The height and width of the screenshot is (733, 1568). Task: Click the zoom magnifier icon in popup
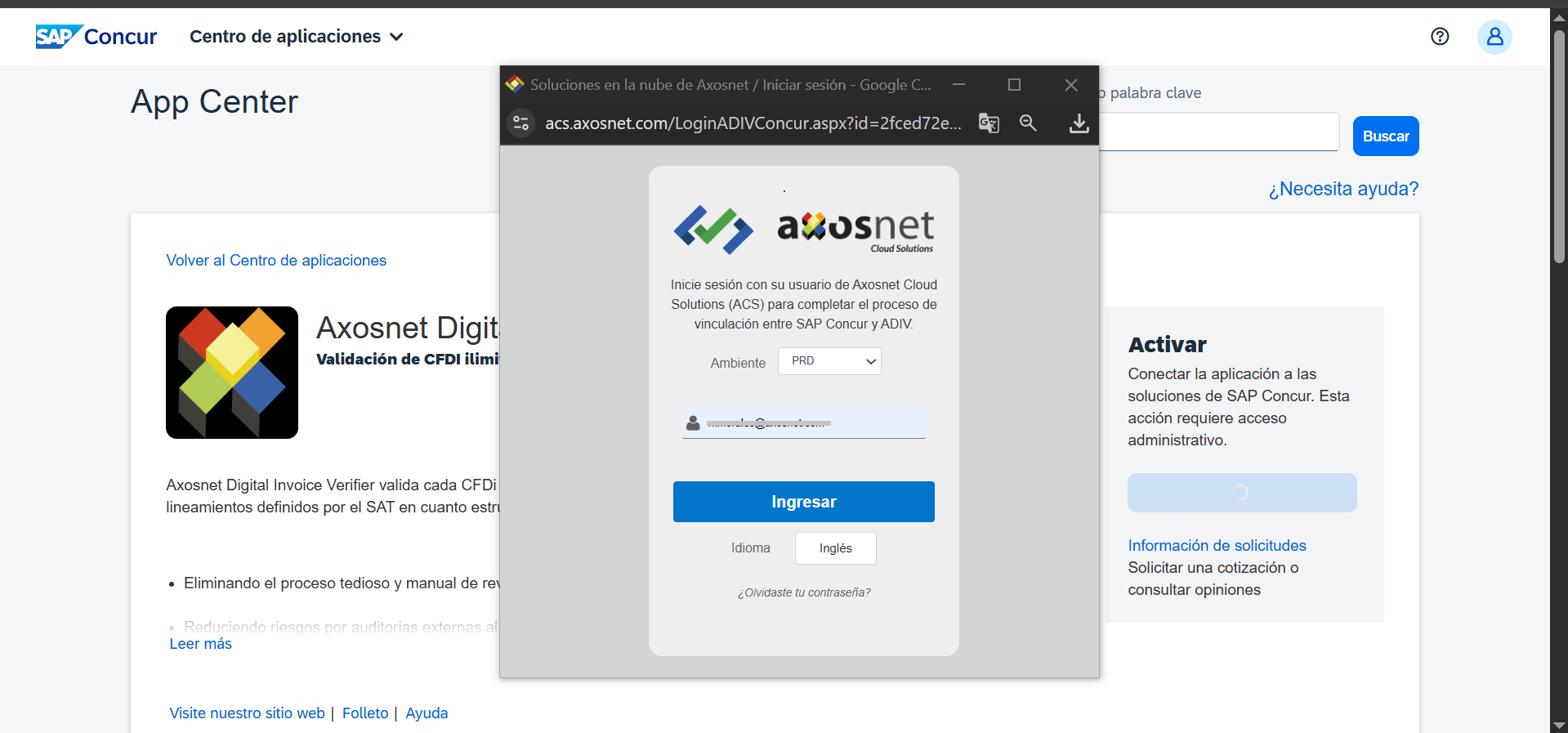tap(1028, 123)
